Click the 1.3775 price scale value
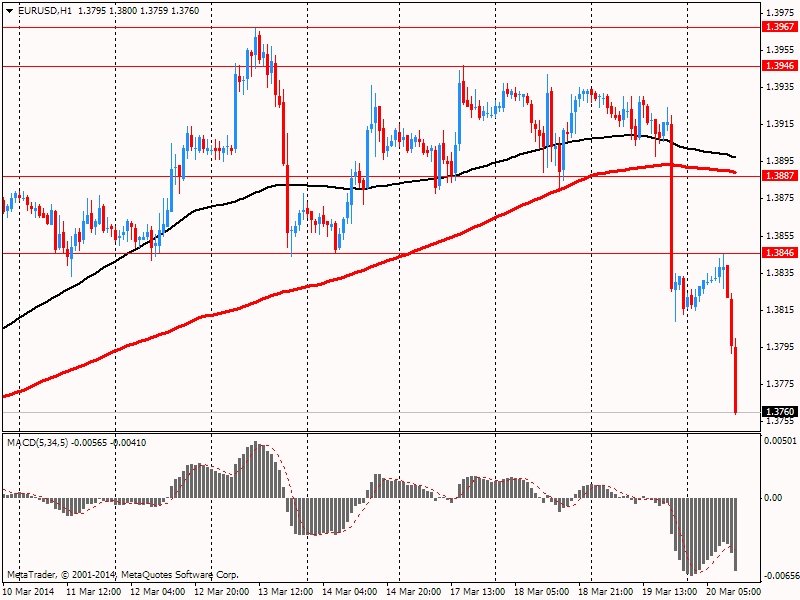 780,384
